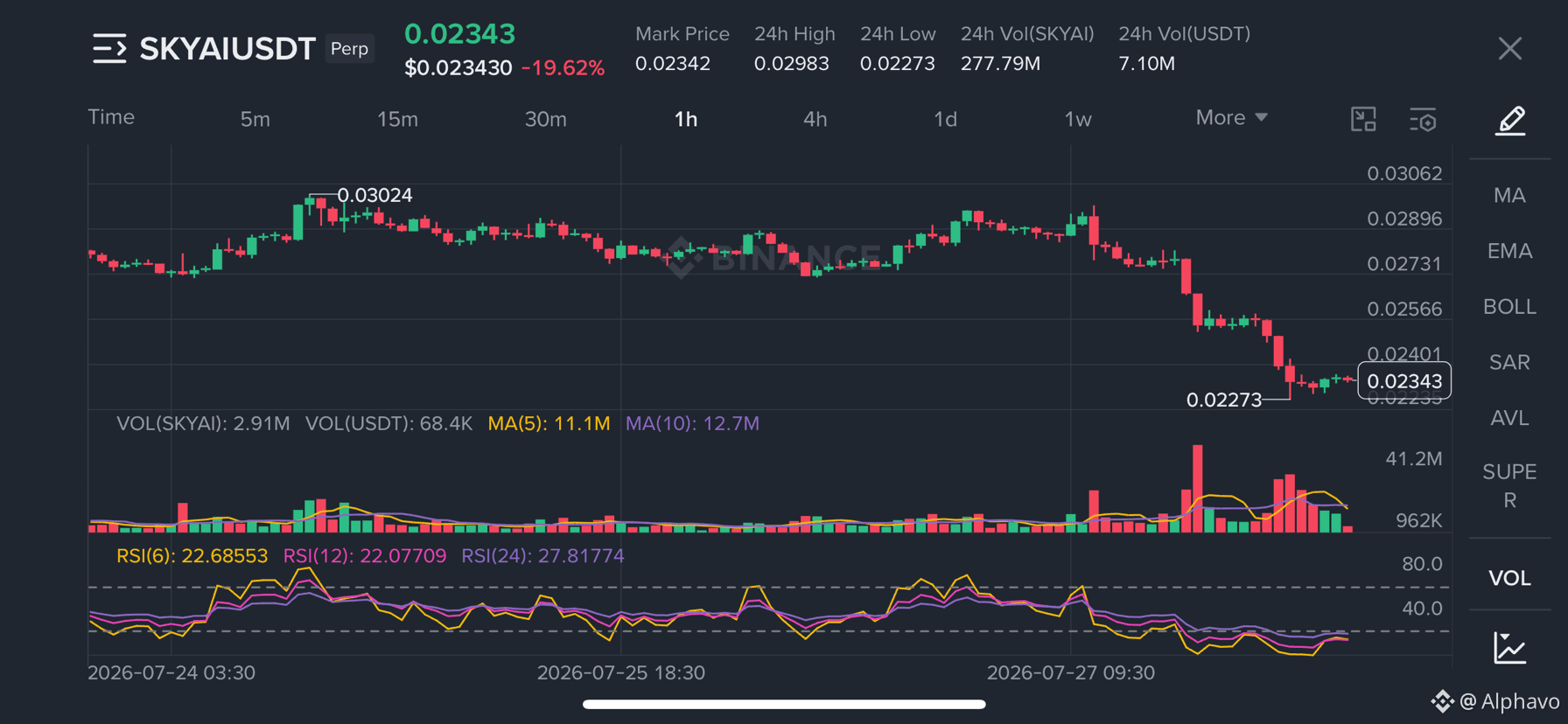Viewport: 1568px width, 724px height.
Task: Click the RSI(24): 27.81774 label
Action: pyautogui.click(x=543, y=556)
